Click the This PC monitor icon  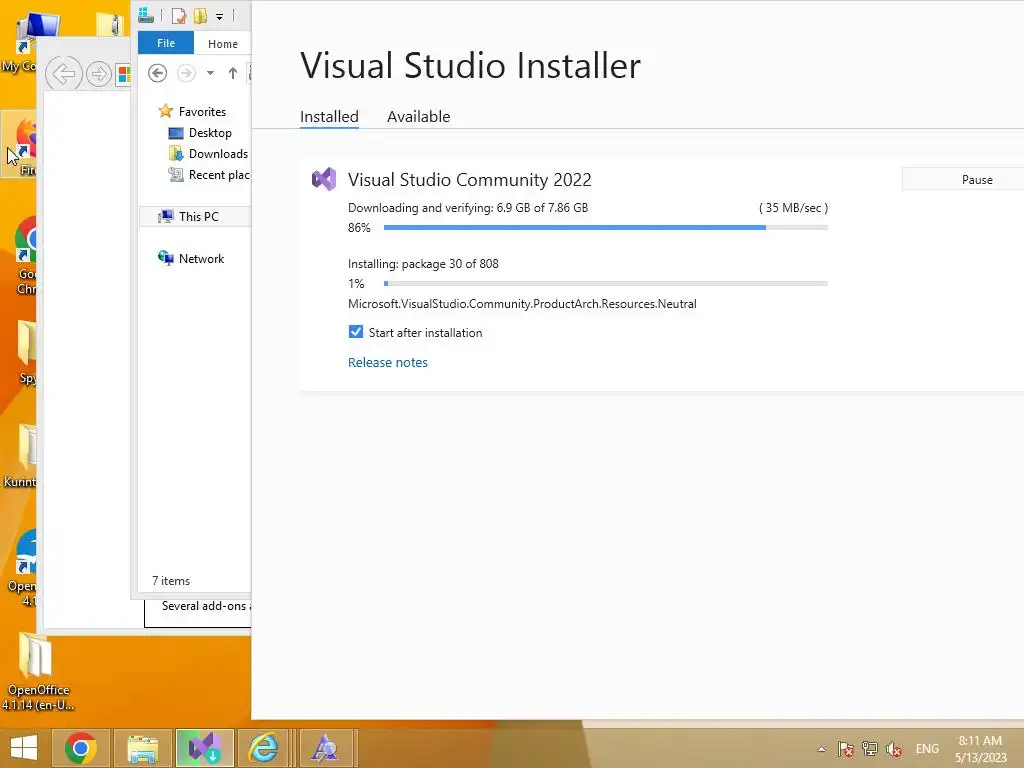(166, 216)
